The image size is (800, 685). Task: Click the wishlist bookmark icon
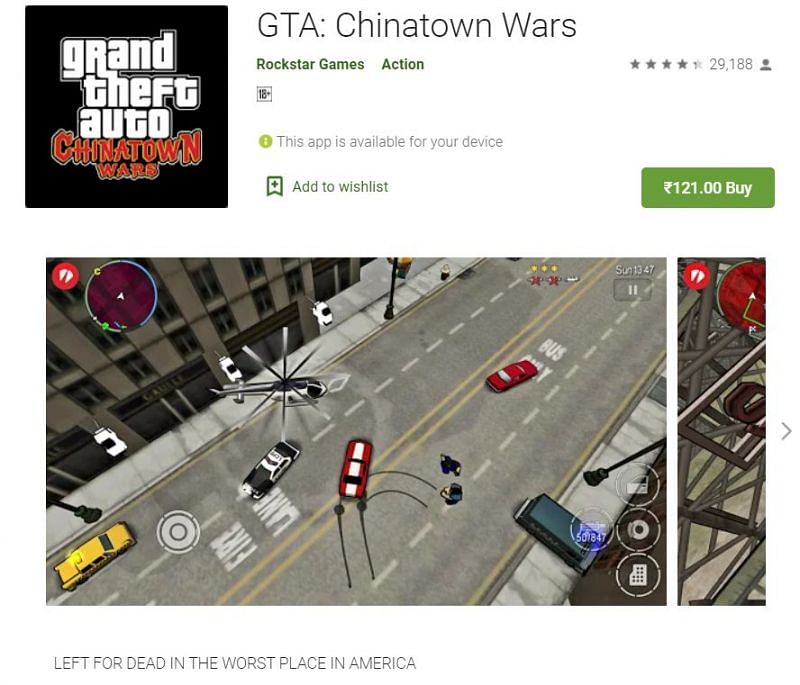point(274,186)
